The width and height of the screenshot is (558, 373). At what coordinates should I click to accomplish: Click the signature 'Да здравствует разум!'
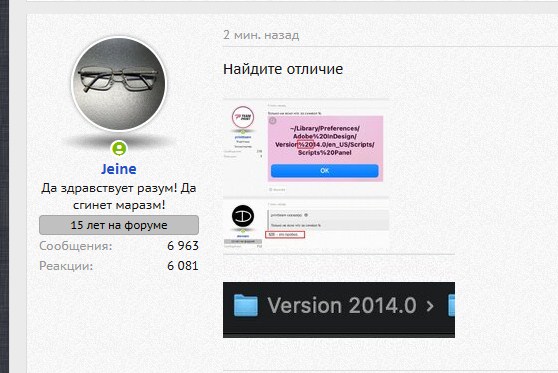coord(109,188)
